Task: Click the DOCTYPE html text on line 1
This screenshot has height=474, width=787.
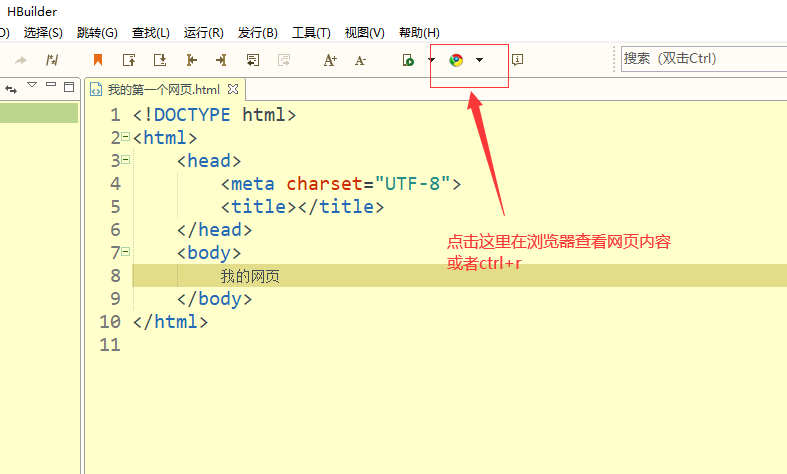Action: click(x=214, y=114)
